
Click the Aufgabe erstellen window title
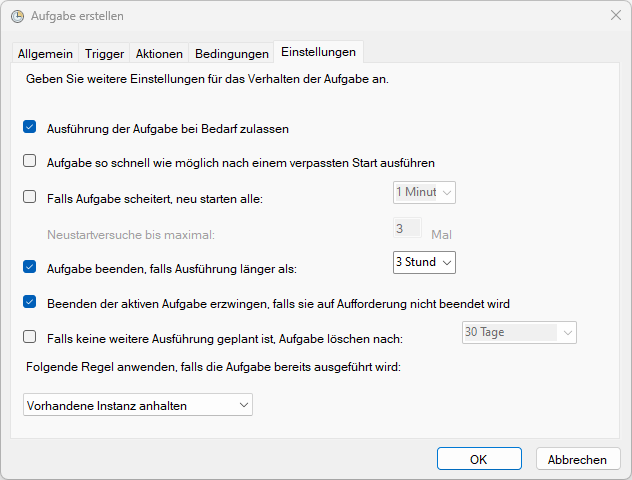click(x=77, y=16)
